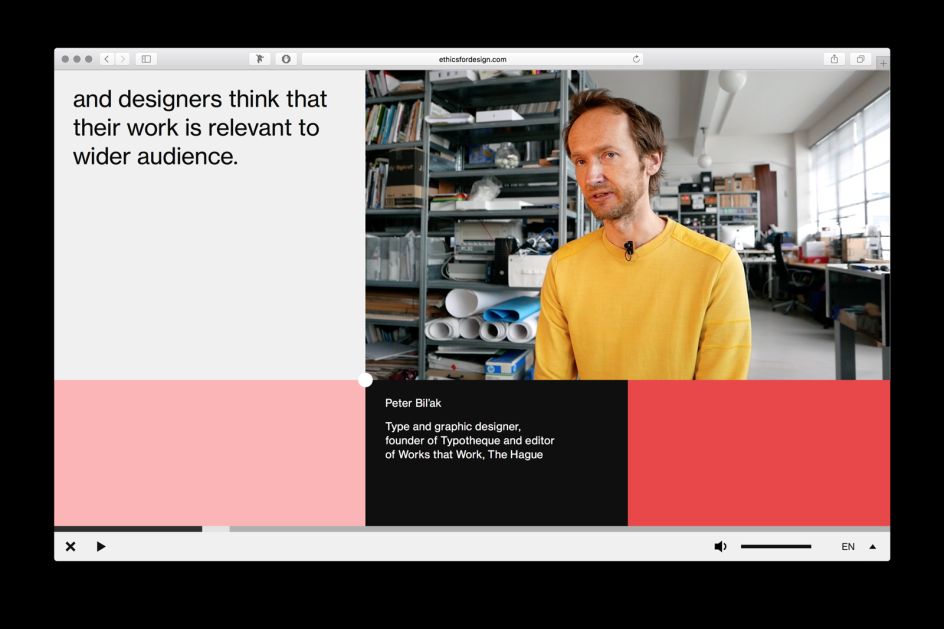Navigate back with the back arrow

pos(106,58)
